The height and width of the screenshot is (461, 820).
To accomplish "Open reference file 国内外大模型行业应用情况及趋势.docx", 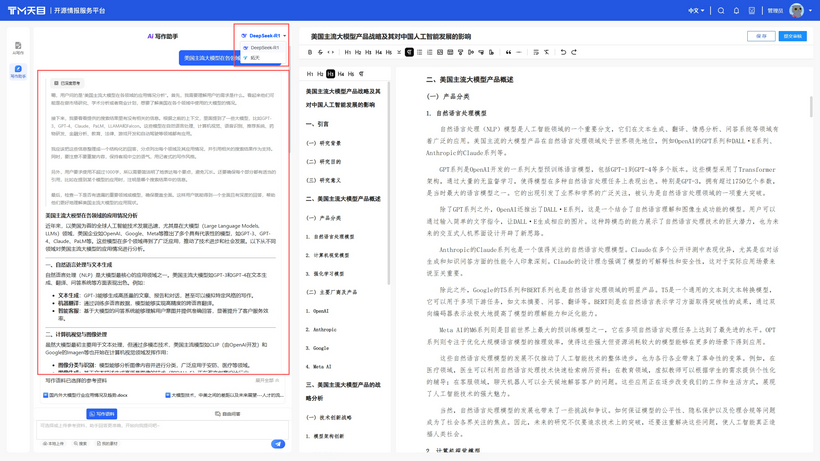I will pos(85,395).
